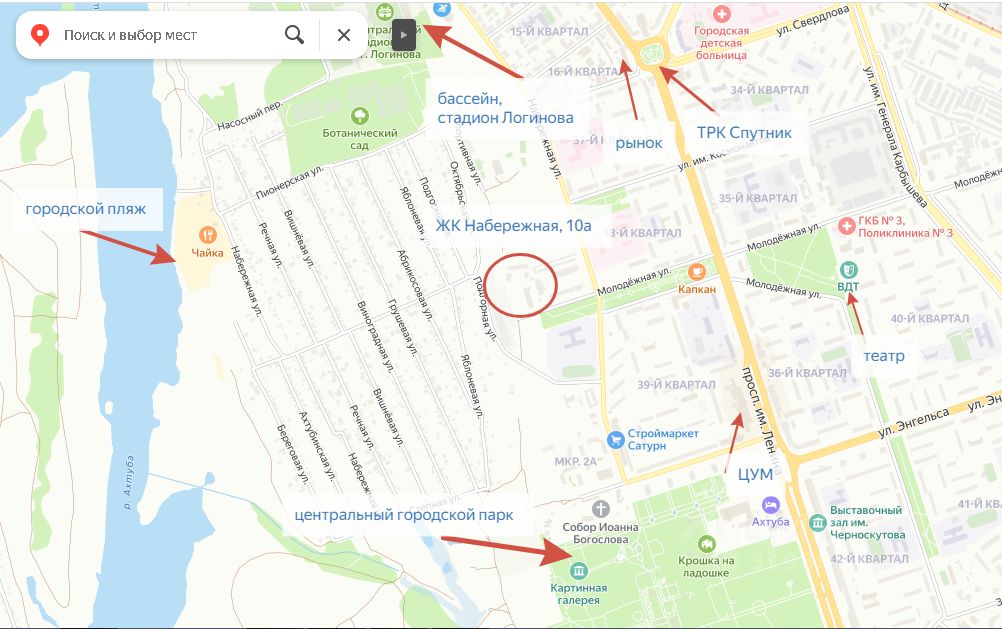This screenshot has width=1002, height=629.
Task: Select the Ботанический сад tree icon
Action: tap(360, 116)
